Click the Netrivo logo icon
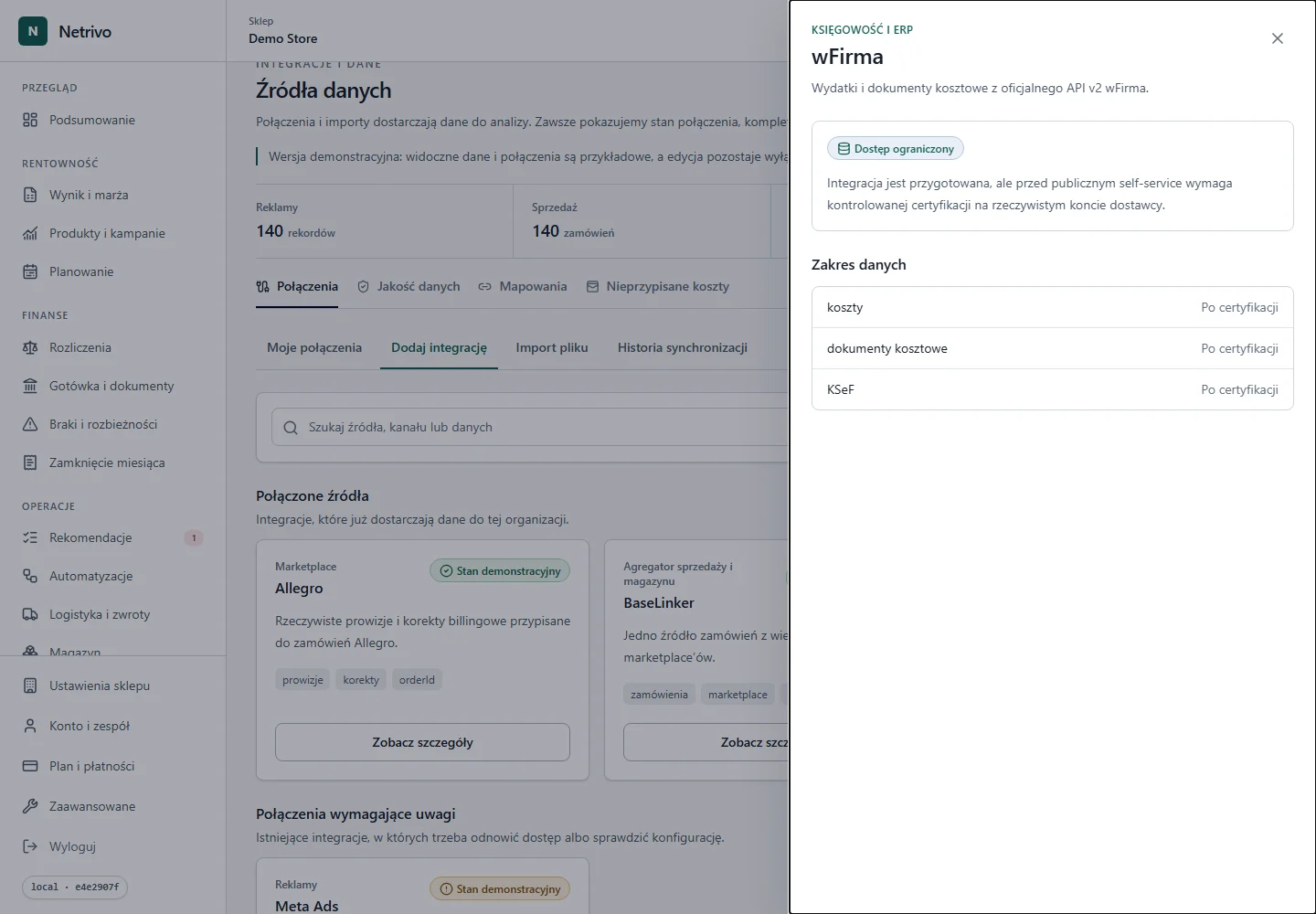This screenshot has height=914, width=1316. pyautogui.click(x=33, y=31)
